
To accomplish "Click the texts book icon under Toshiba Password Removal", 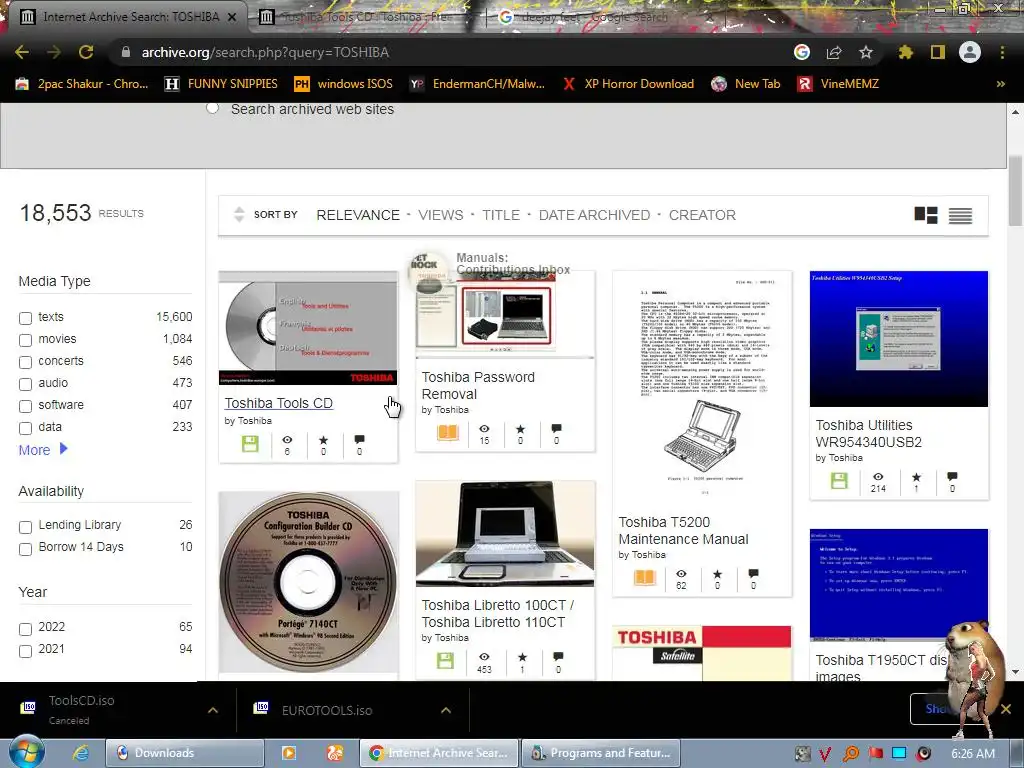I will coord(447,432).
